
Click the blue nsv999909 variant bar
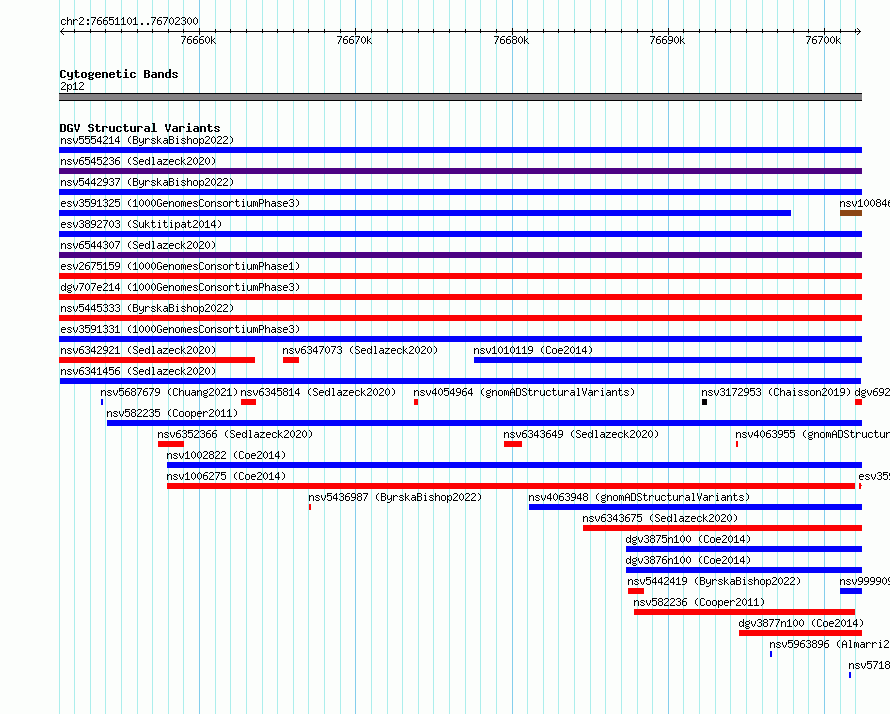point(851,591)
